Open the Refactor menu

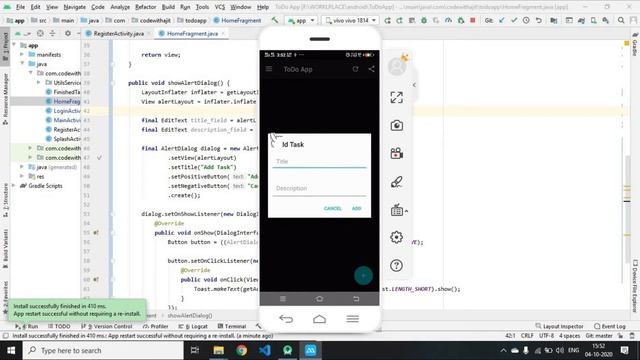click(x=146, y=7)
